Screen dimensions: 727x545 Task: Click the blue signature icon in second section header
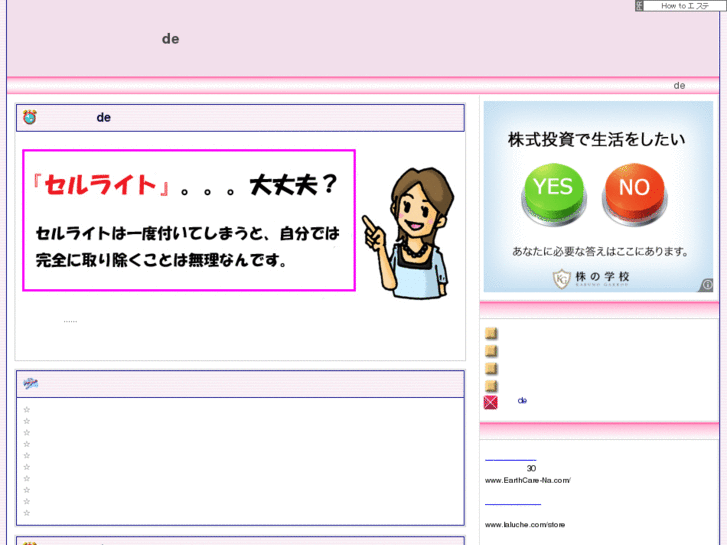[x=30, y=383]
